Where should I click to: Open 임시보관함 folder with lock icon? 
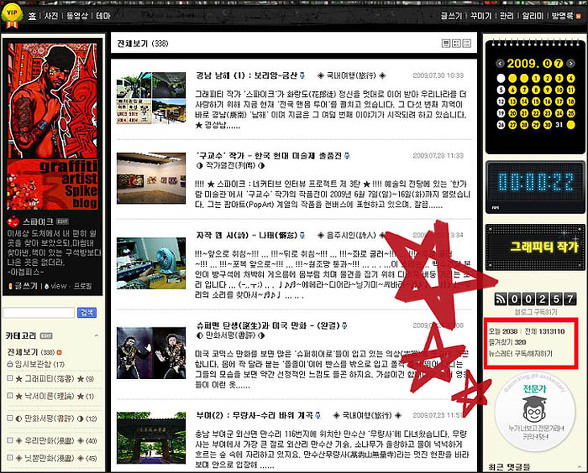[x=36, y=364]
